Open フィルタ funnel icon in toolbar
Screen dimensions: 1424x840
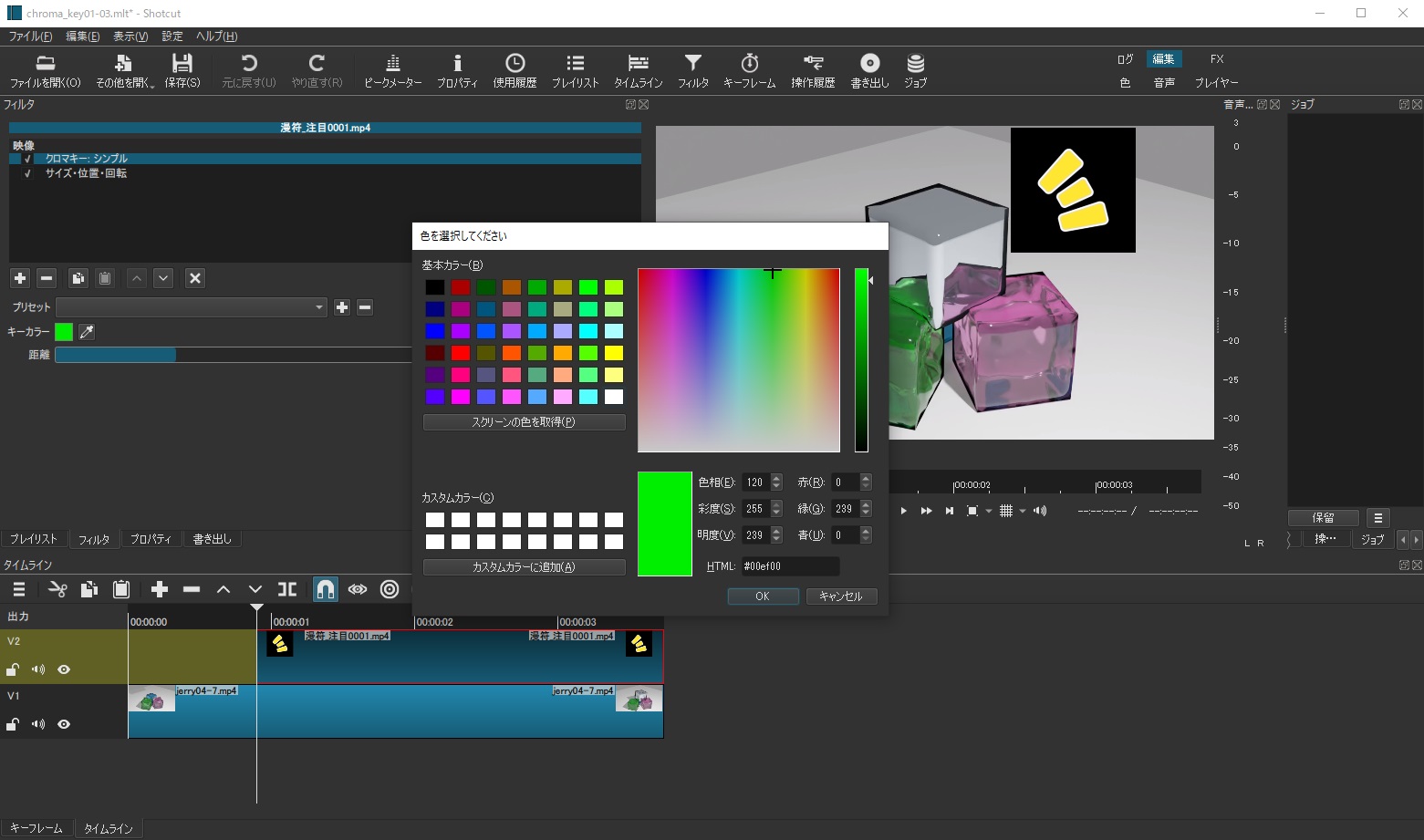(693, 70)
